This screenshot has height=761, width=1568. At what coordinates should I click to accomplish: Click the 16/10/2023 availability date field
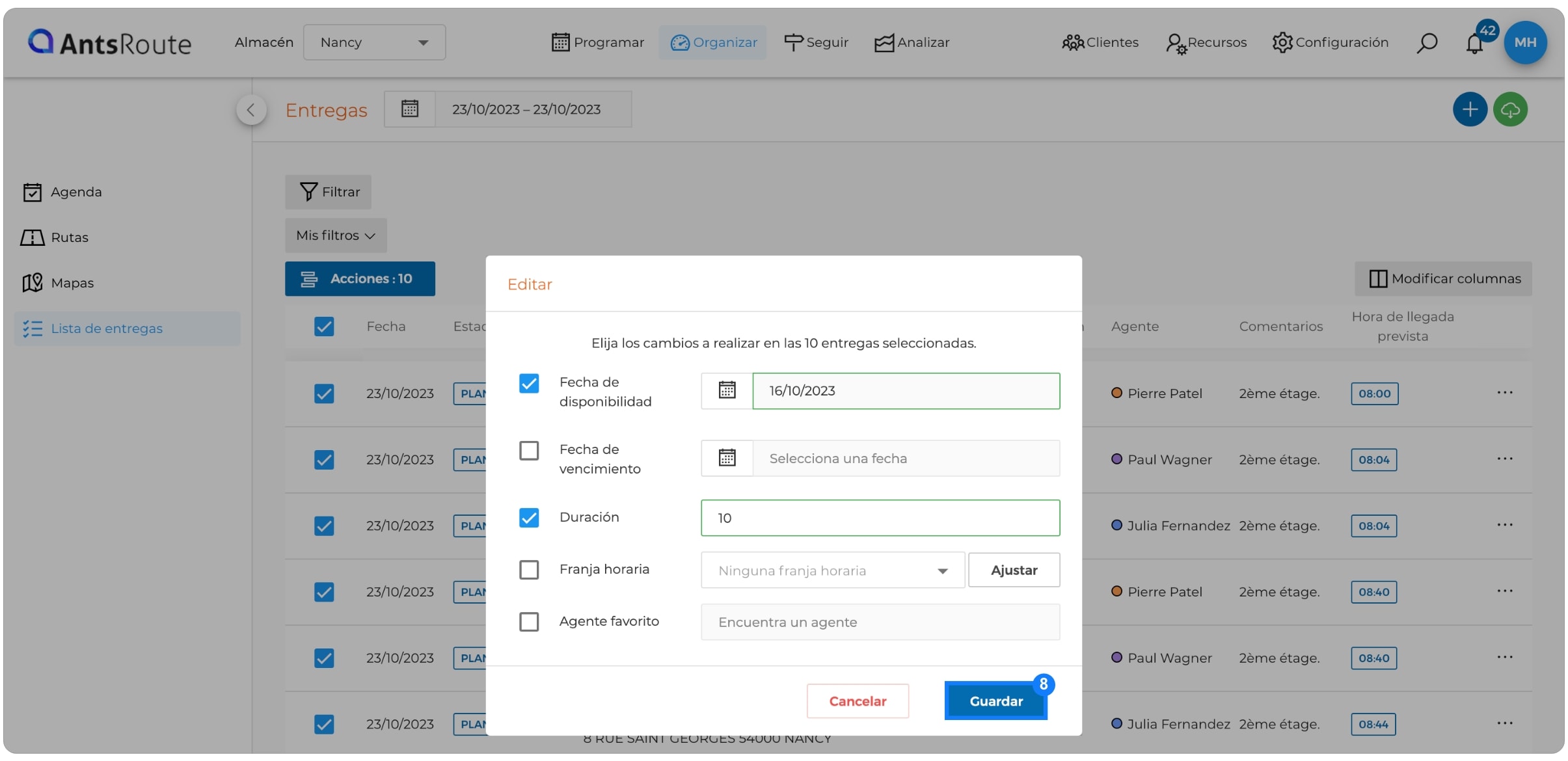pos(906,391)
